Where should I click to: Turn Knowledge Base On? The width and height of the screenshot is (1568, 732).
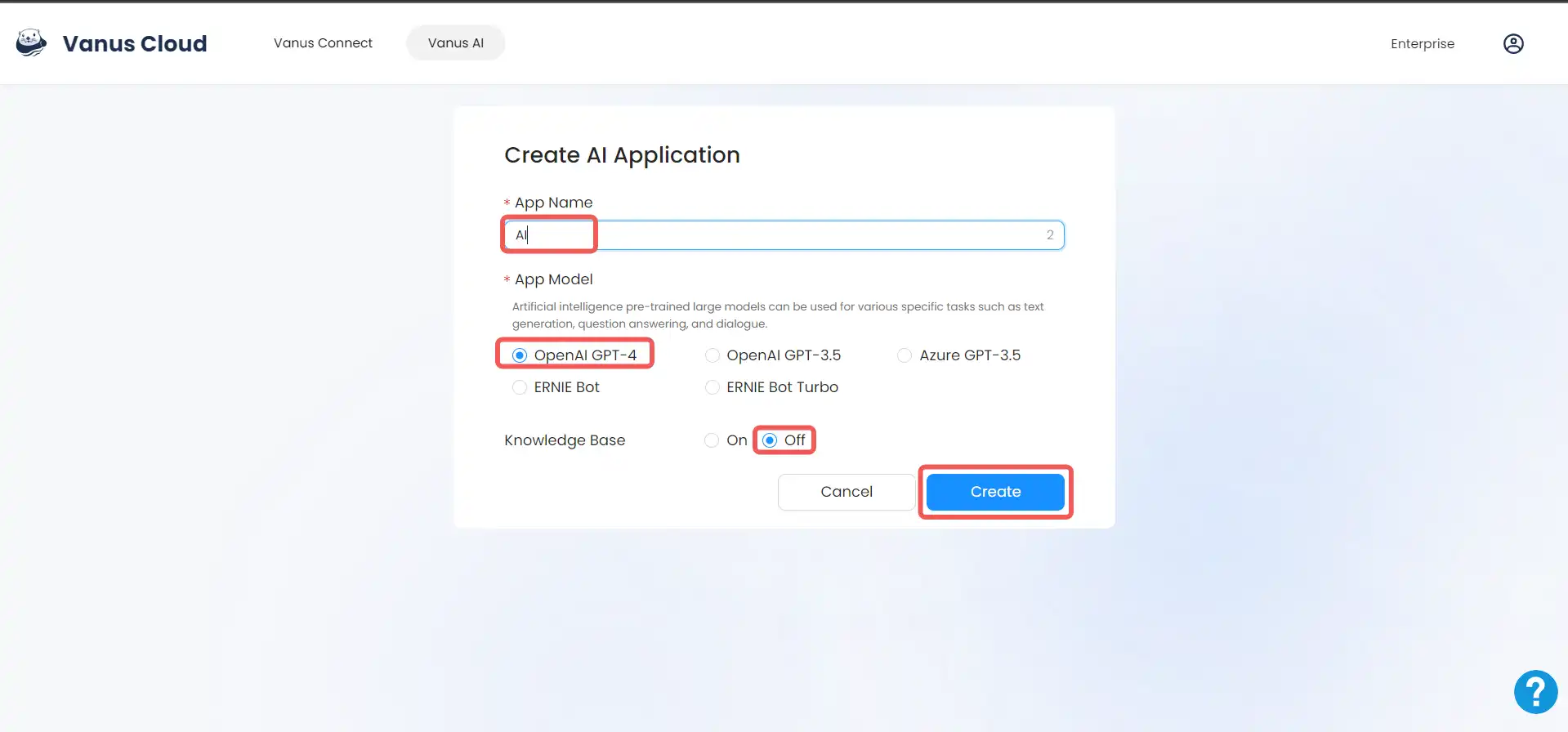(712, 440)
